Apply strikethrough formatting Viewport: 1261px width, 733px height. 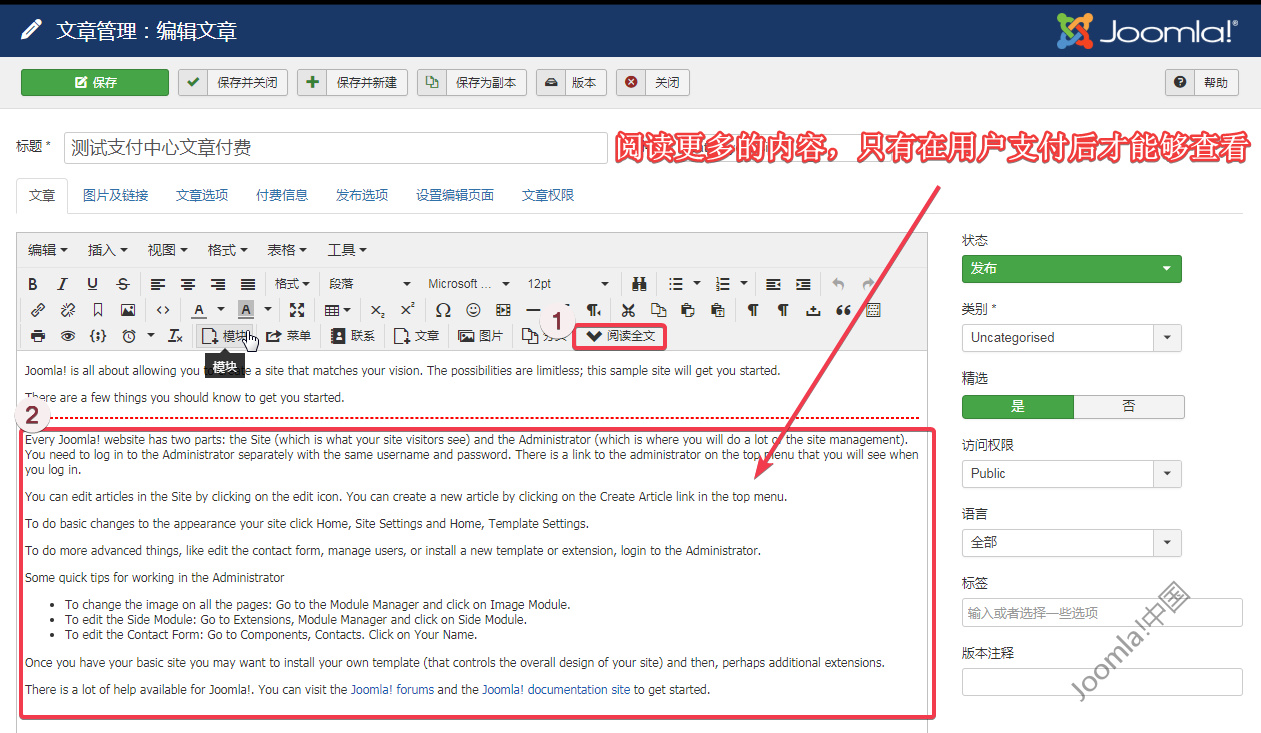[123, 284]
